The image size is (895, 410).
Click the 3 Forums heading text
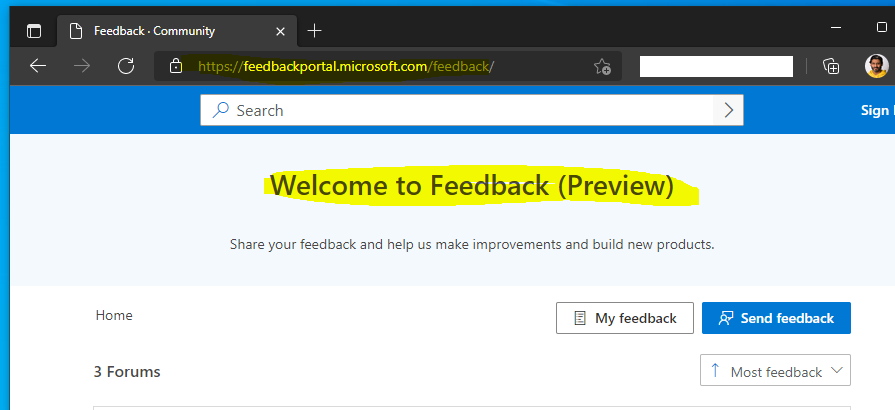127,372
